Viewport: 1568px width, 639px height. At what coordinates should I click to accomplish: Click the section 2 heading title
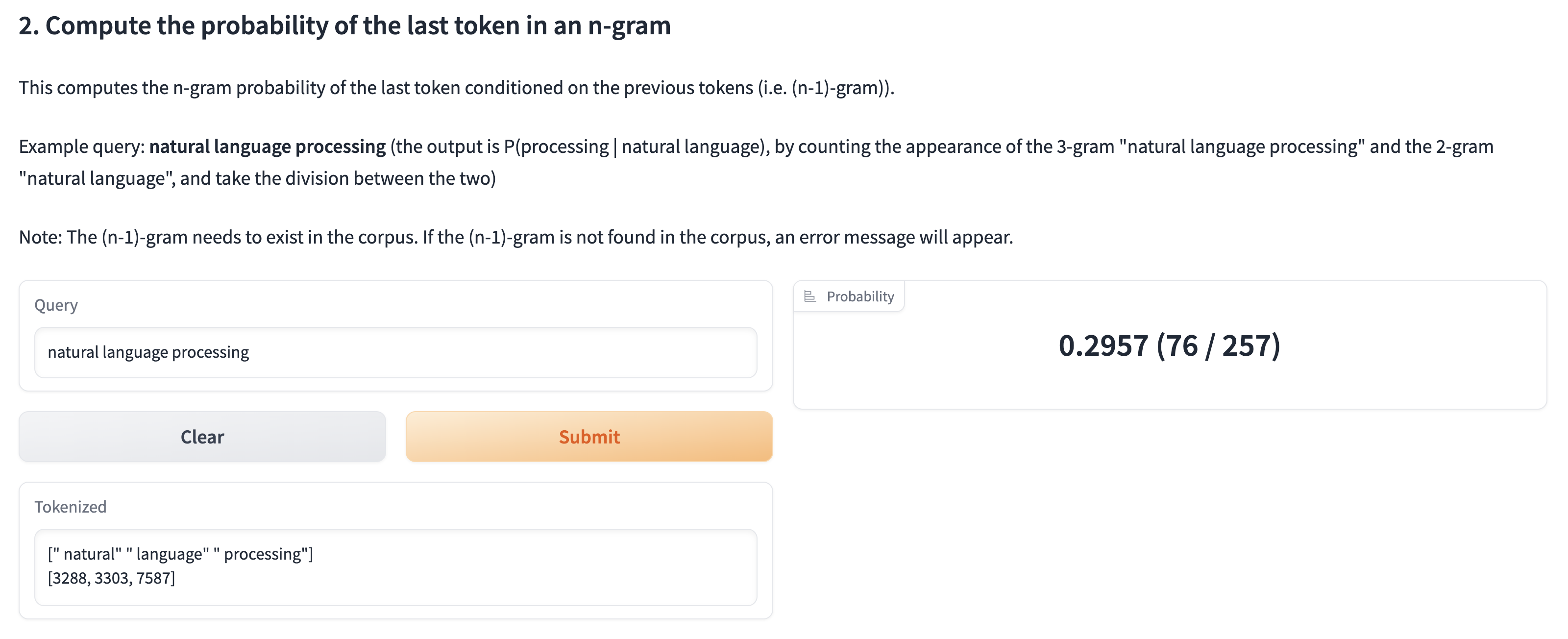[344, 25]
